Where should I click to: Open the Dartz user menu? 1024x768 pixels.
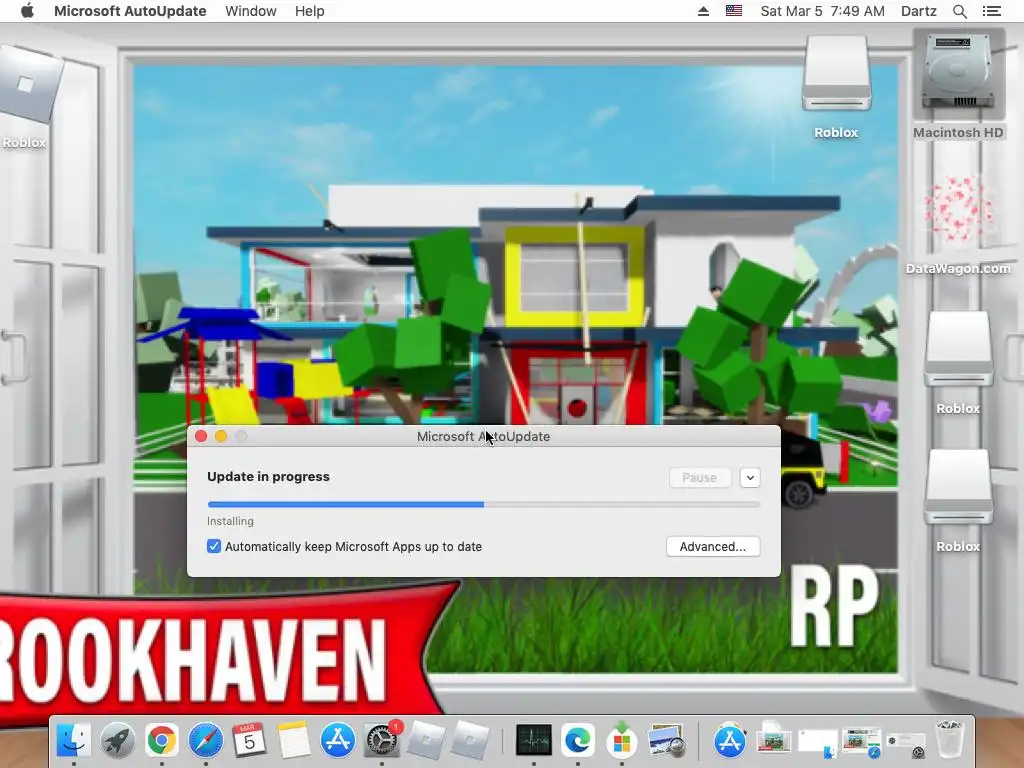[x=918, y=11]
